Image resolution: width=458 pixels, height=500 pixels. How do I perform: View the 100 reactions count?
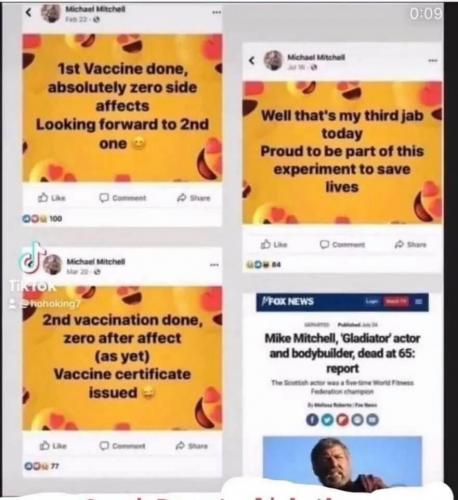(x=42, y=219)
